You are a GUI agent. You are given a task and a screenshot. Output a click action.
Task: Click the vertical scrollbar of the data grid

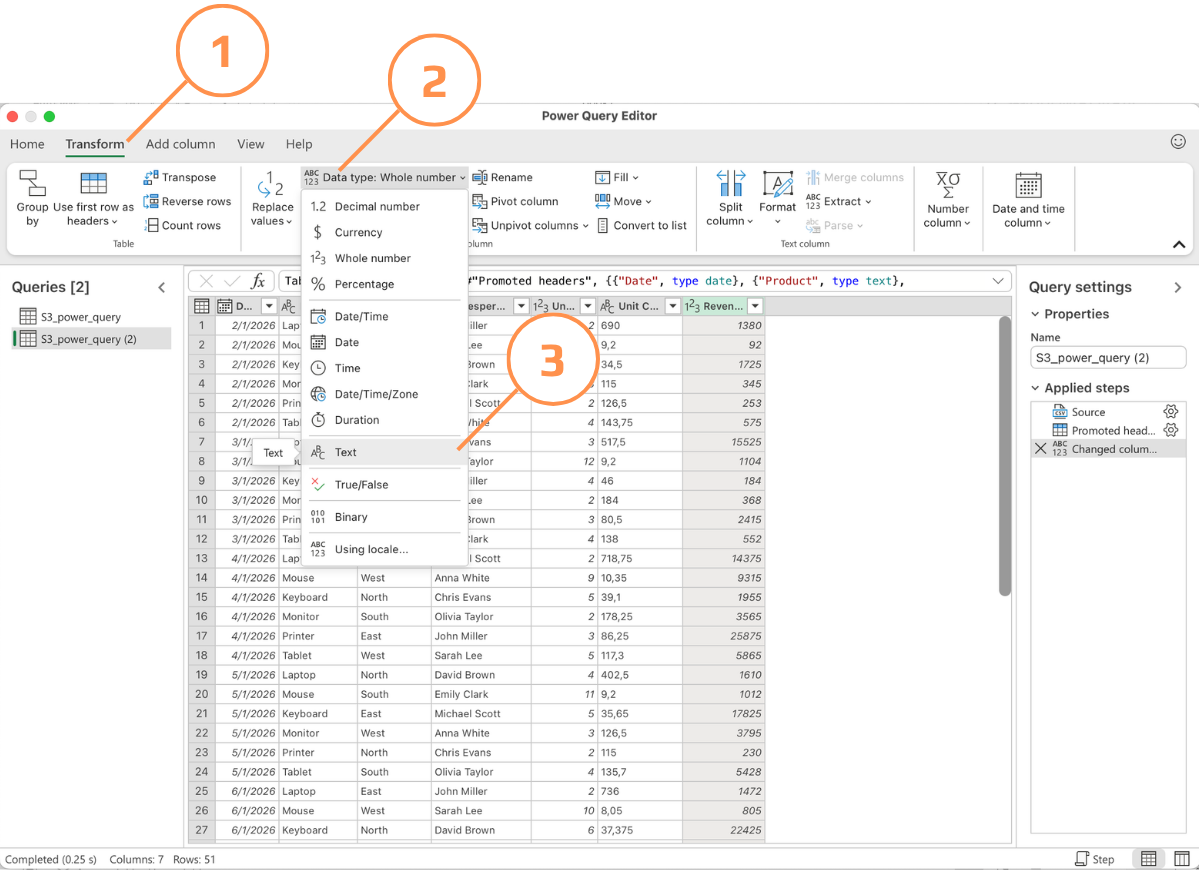coord(1005,456)
